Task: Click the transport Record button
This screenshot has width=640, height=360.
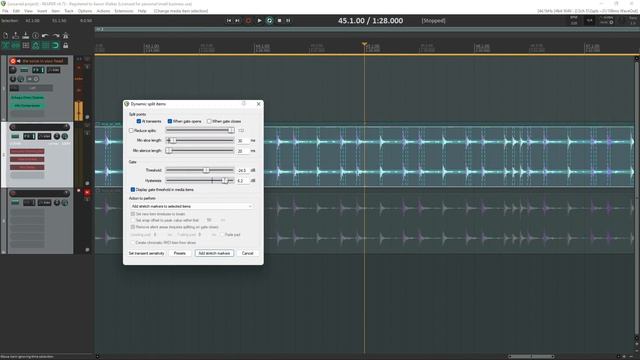Action: [248, 20]
